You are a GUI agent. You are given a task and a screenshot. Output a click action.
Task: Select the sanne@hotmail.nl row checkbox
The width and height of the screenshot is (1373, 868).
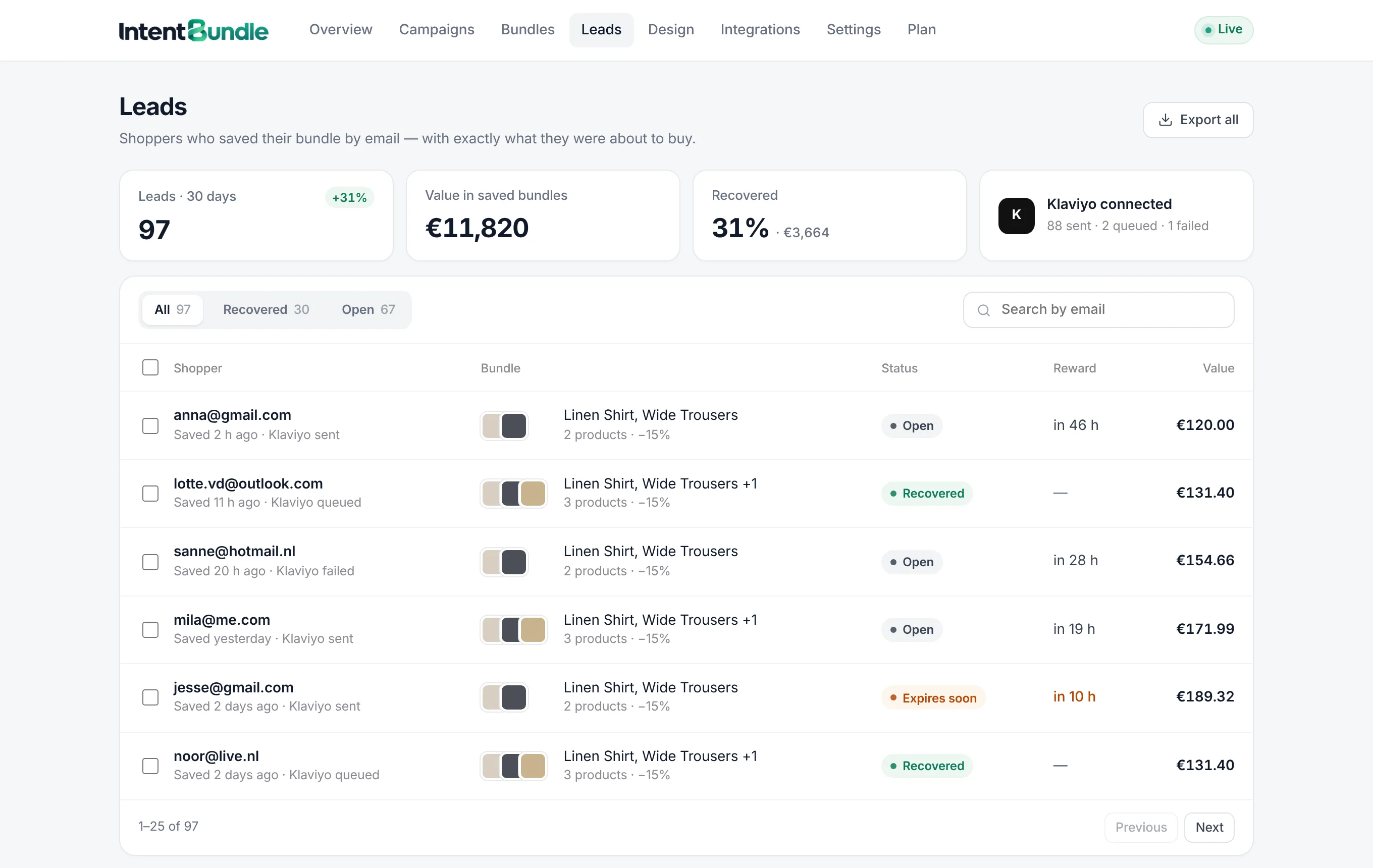click(150, 562)
